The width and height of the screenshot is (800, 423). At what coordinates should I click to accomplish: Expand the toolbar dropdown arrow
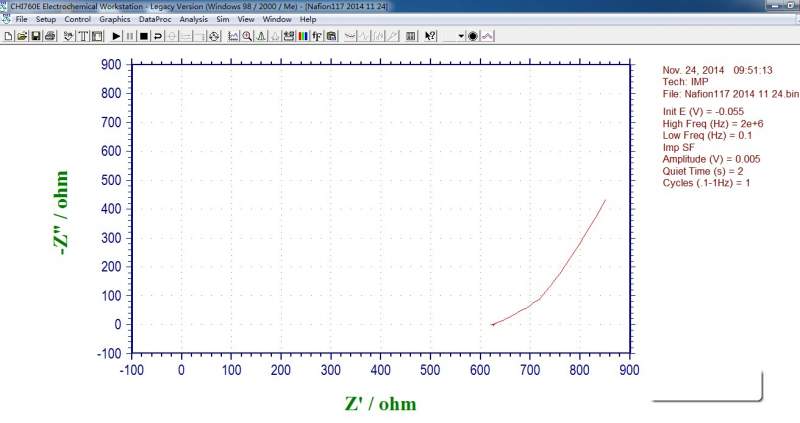pyautogui.click(x=461, y=36)
